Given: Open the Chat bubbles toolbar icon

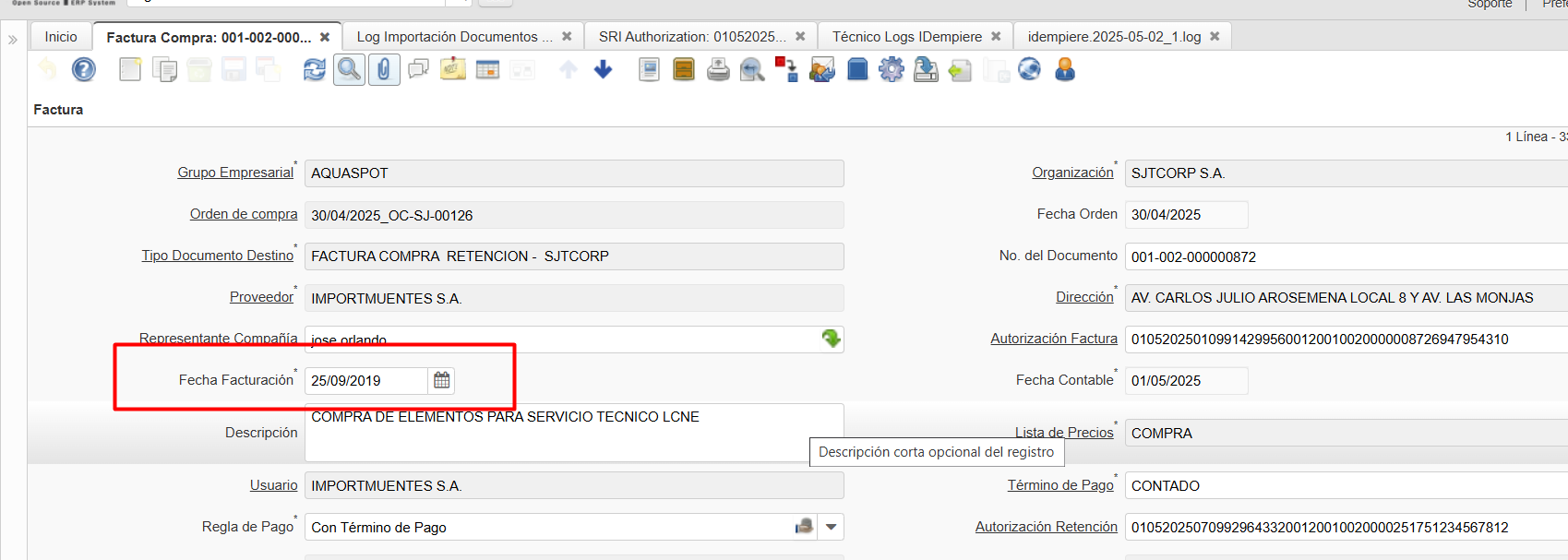Looking at the screenshot, I should point(419,70).
